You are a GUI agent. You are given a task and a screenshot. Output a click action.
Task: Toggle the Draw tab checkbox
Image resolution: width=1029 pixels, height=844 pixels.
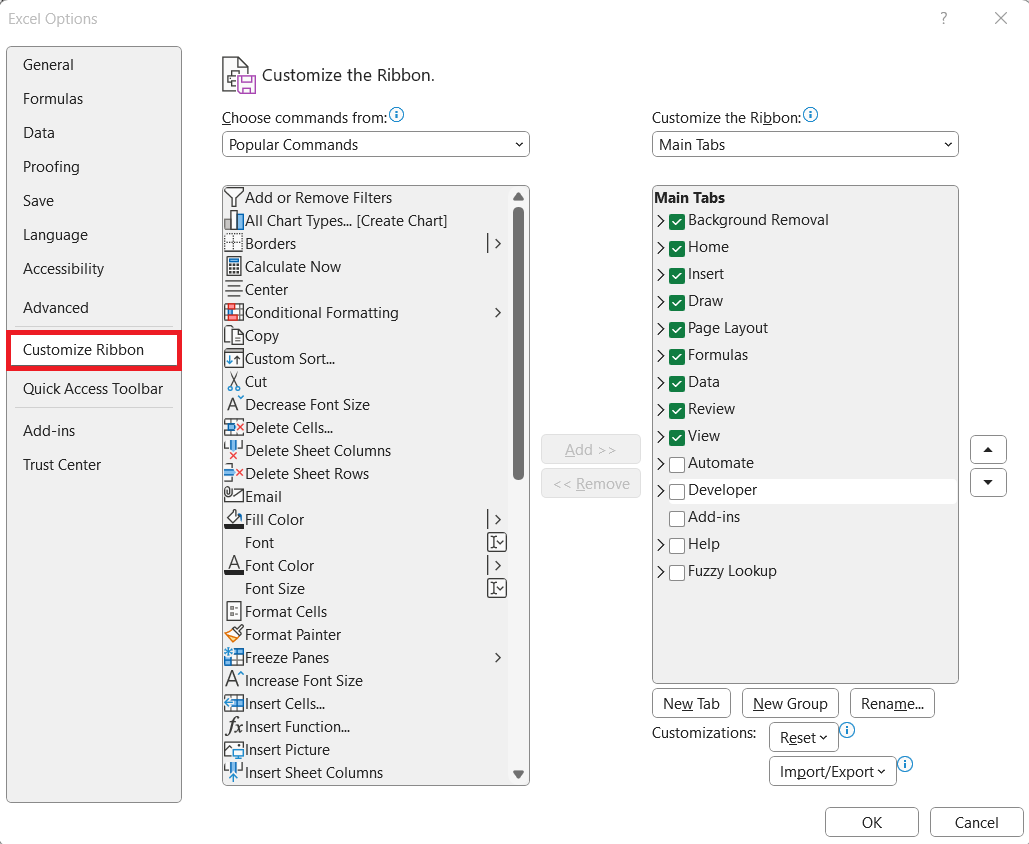coord(677,303)
